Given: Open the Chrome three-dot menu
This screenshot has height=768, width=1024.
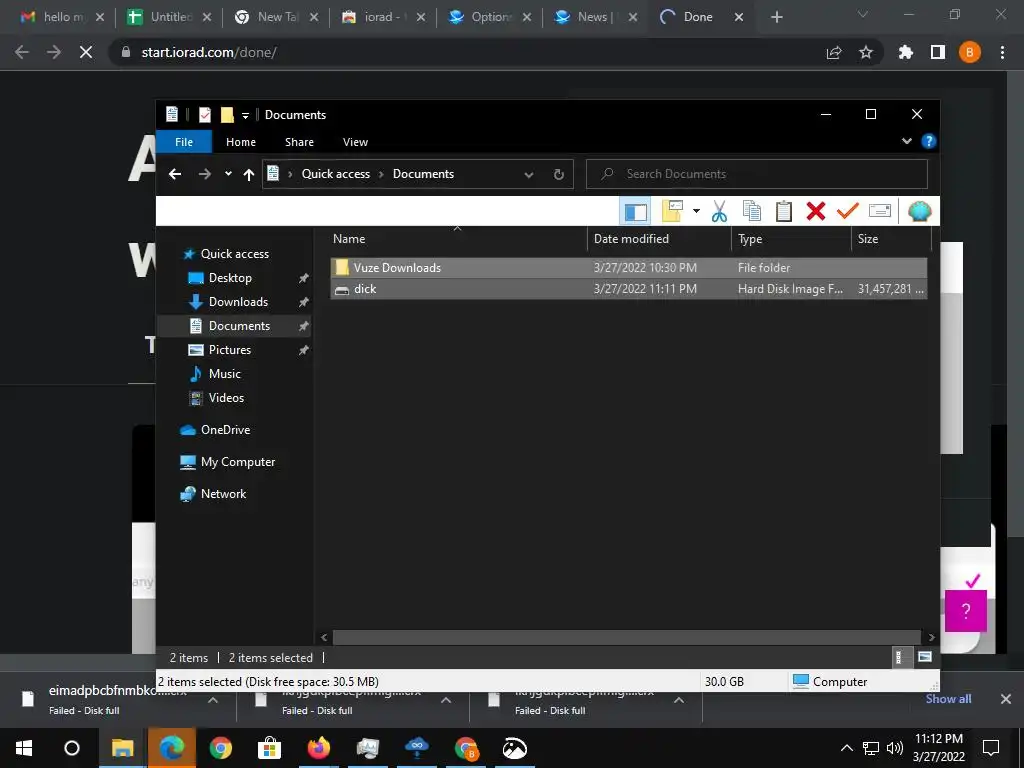Looking at the screenshot, I should [1002, 52].
